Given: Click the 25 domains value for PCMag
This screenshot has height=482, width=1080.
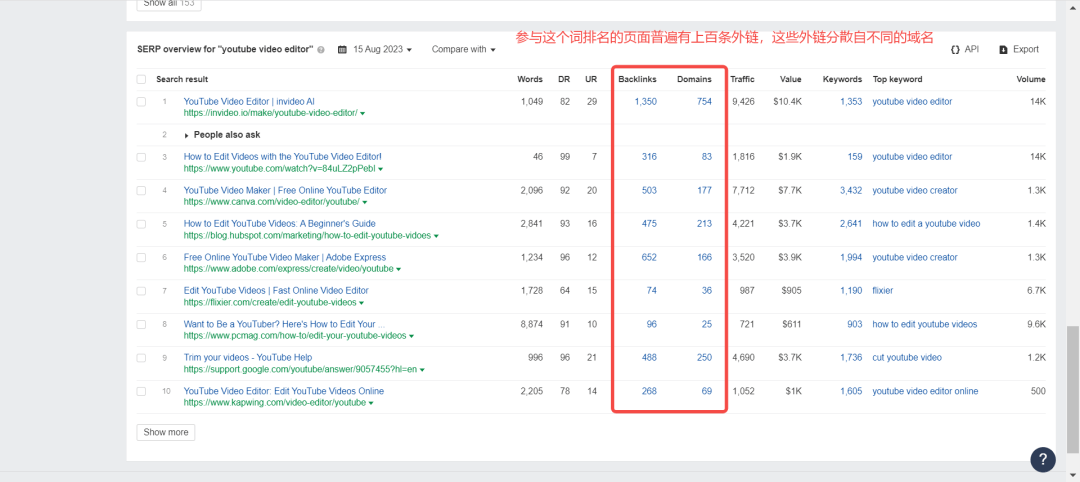Looking at the screenshot, I should coord(707,324).
